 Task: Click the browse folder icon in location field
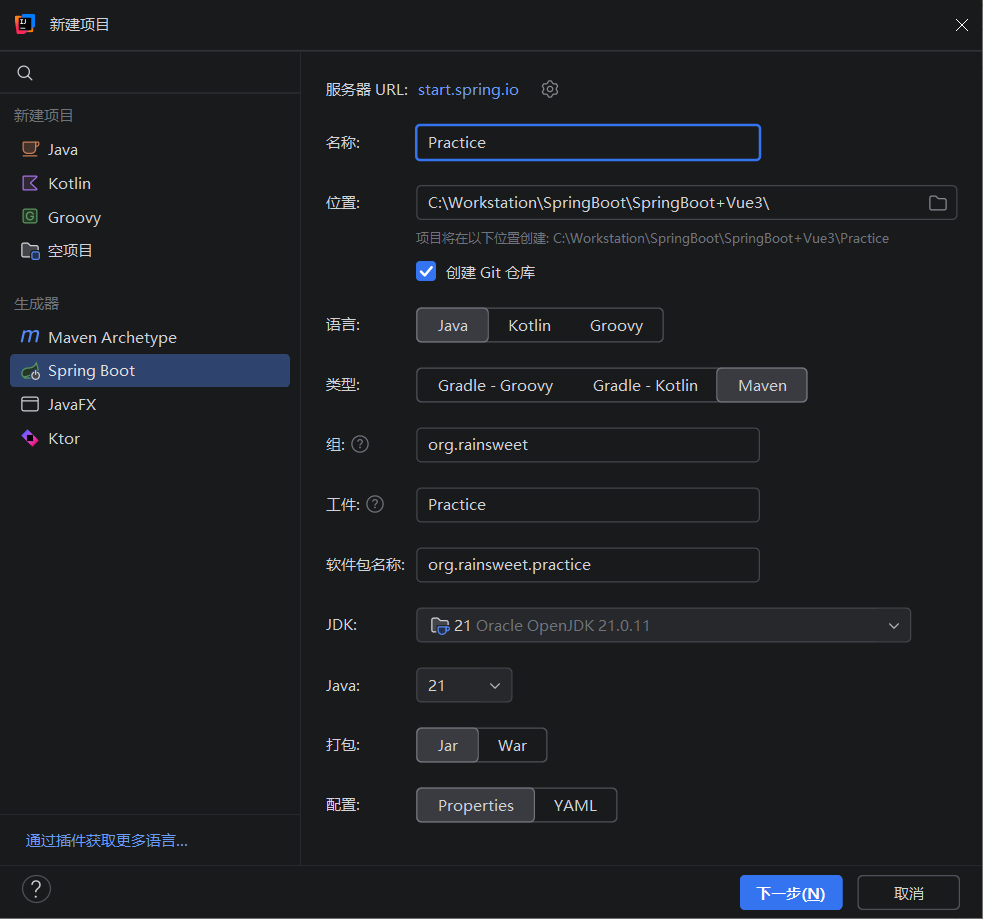click(x=937, y=202)
